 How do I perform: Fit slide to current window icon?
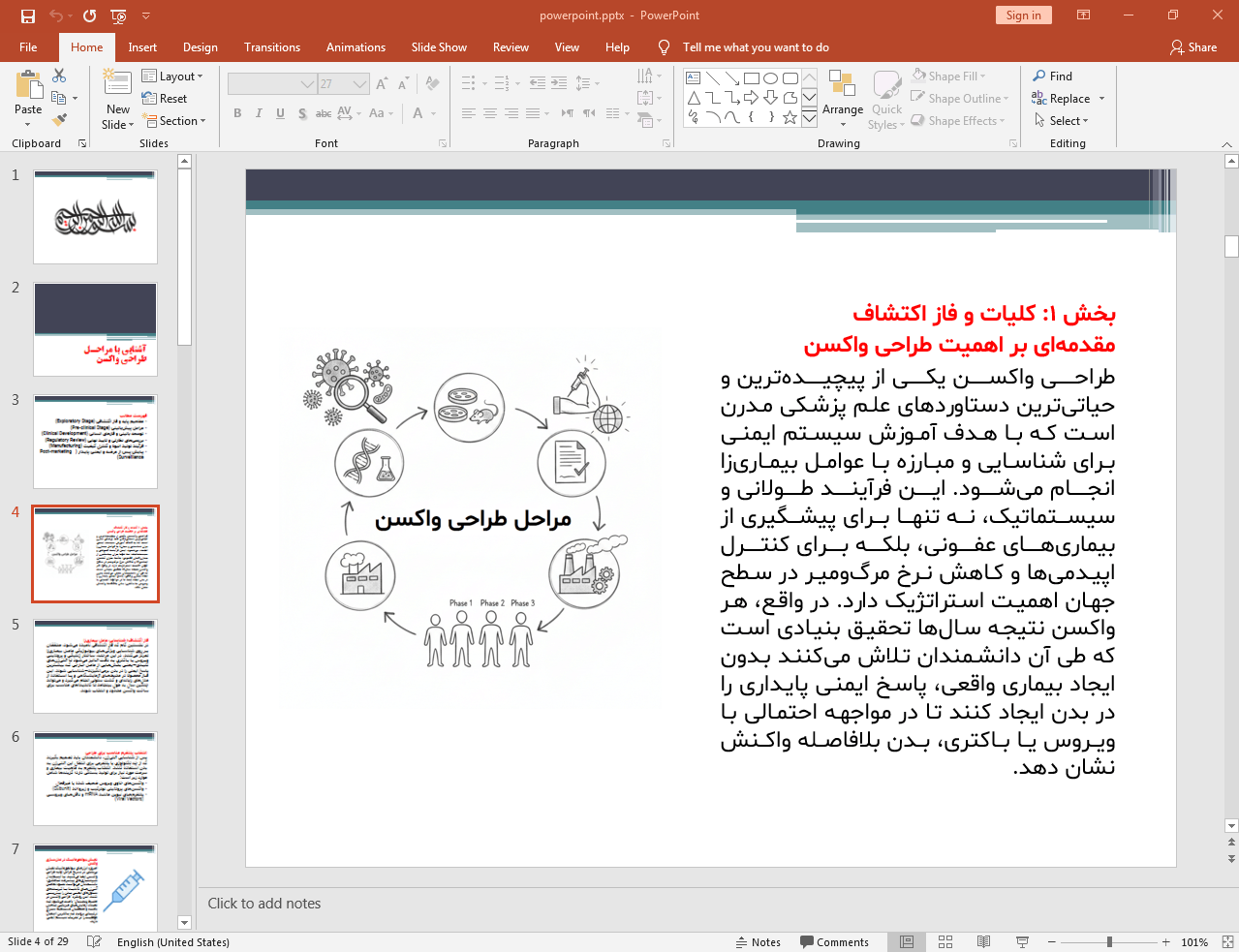point(1227,941)
